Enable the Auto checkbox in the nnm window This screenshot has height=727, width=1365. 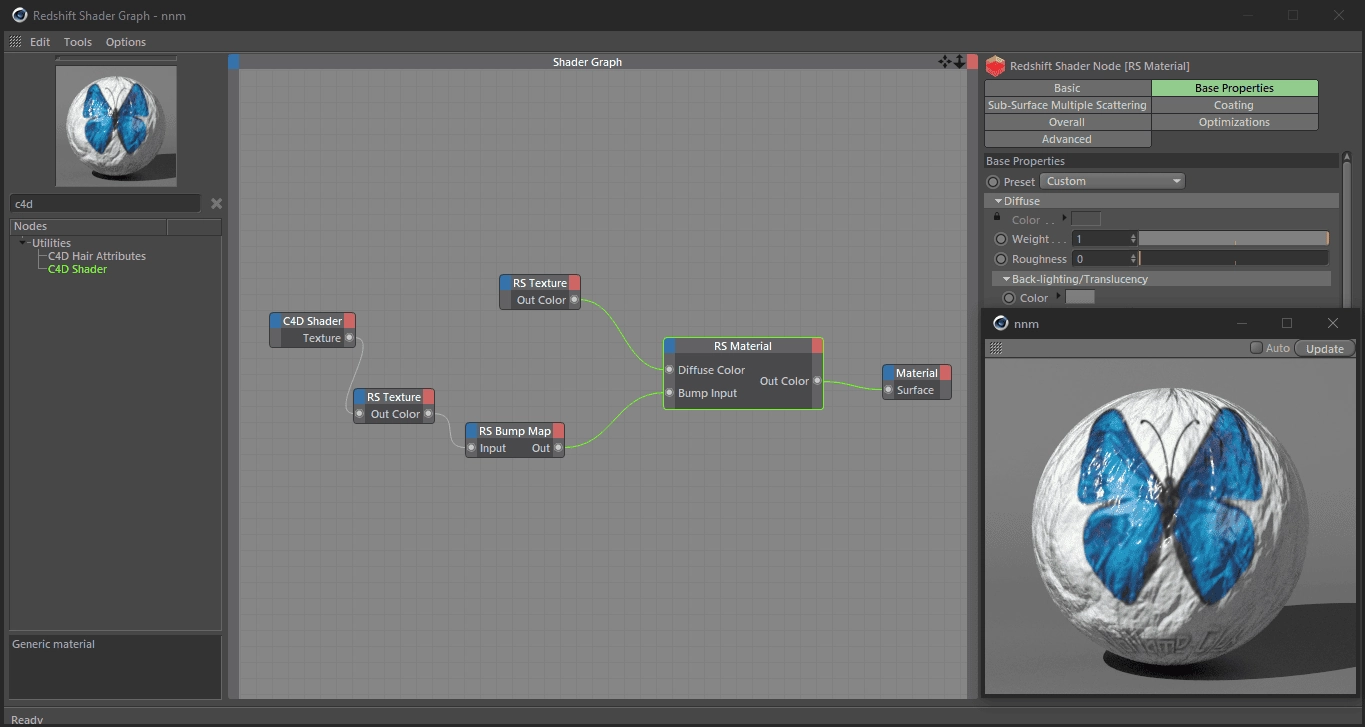point(1256,348)
